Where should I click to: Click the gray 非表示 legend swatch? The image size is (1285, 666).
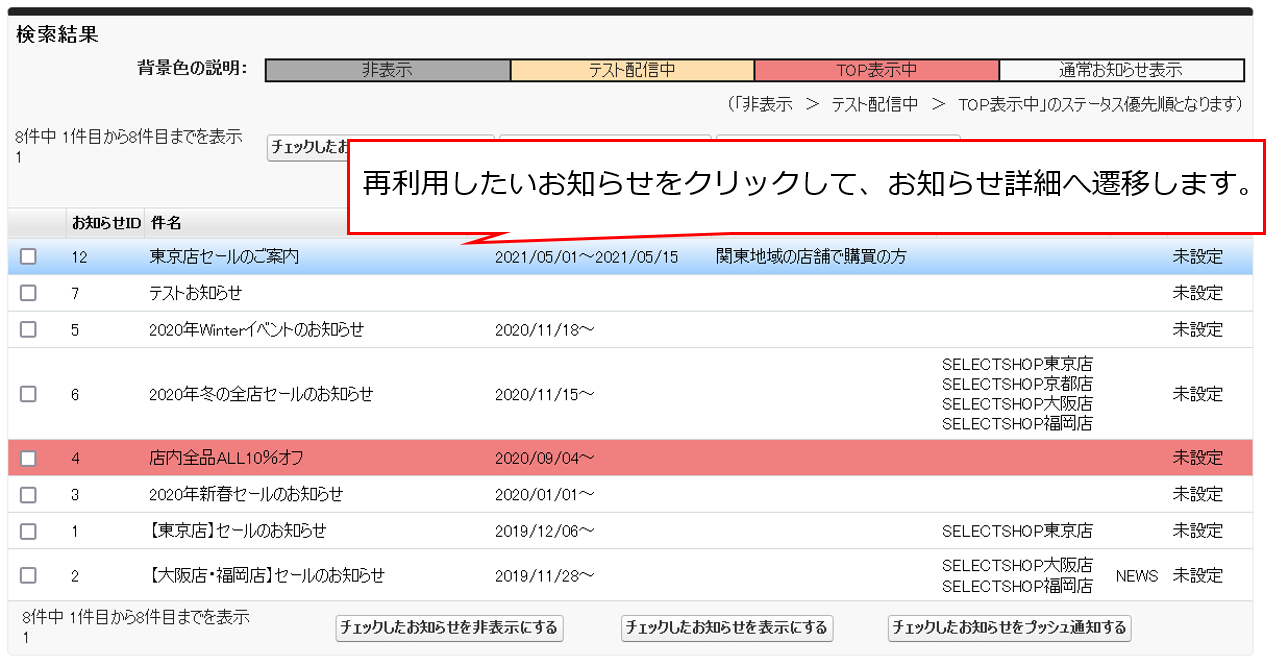[387, 71]
